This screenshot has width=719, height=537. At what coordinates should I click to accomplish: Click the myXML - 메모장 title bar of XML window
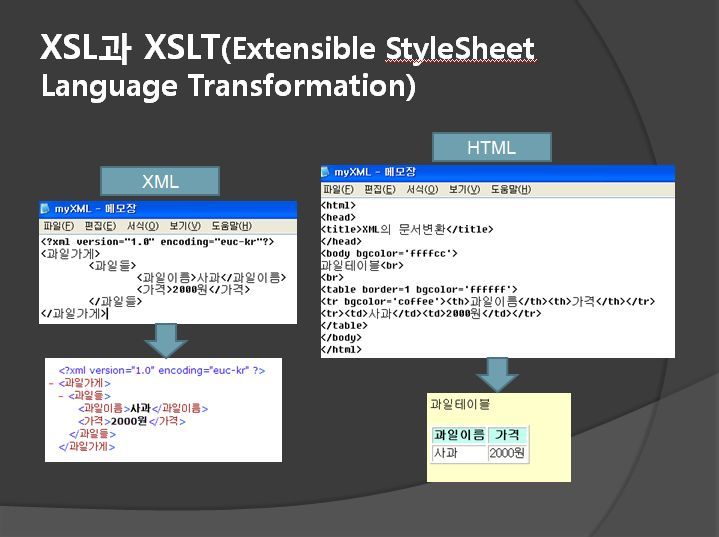click(x=168, y=209)
